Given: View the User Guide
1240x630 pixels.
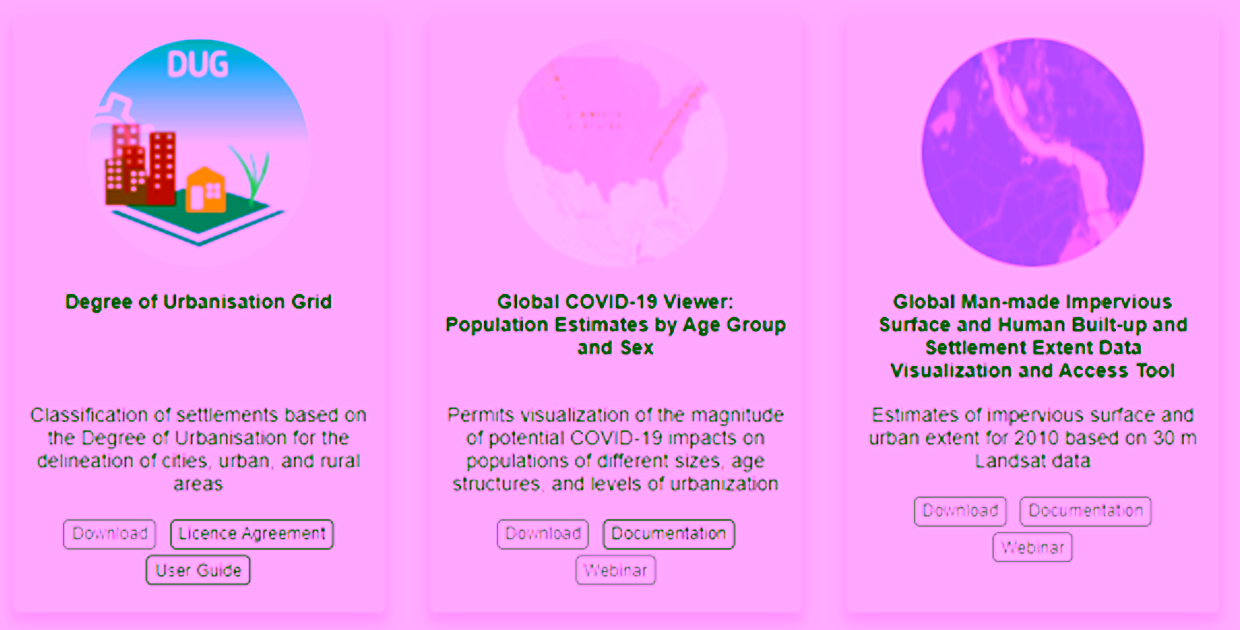Looking at the screenshot, I should [x=198, y=571].
